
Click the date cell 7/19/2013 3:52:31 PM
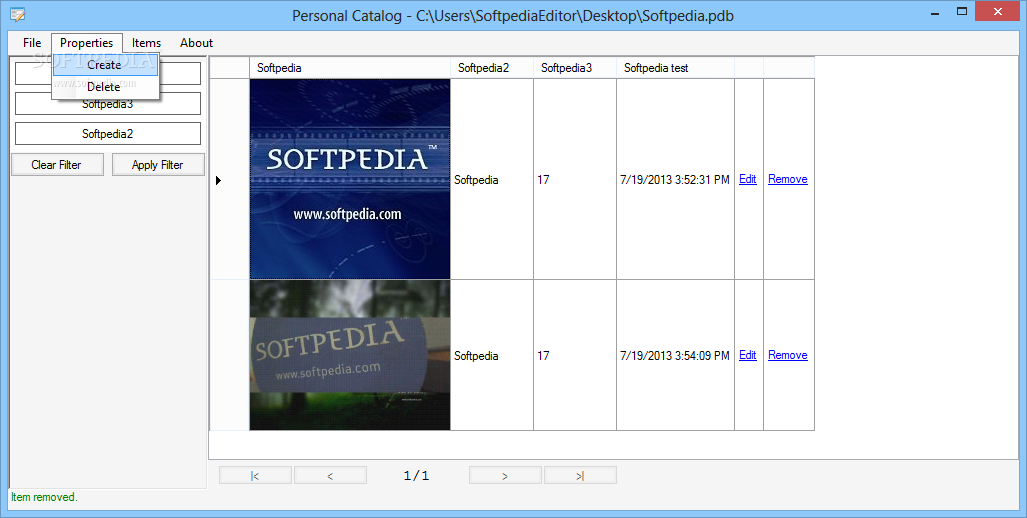675,179
